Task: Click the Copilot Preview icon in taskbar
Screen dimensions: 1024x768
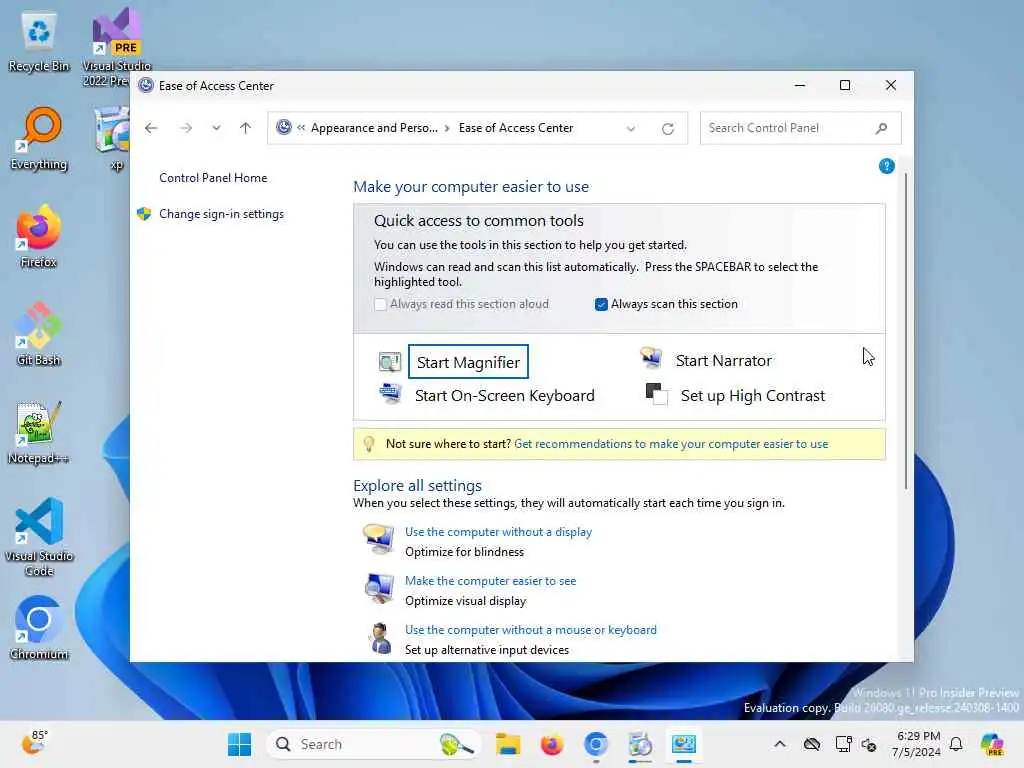Action: [x=992, y=744]
